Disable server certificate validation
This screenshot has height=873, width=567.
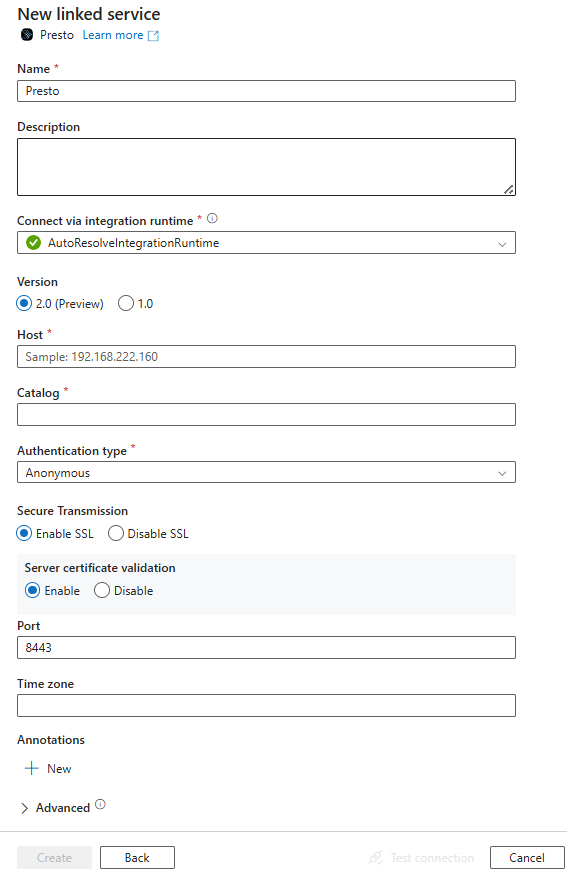pyautogui.click(x=102, y=590)
